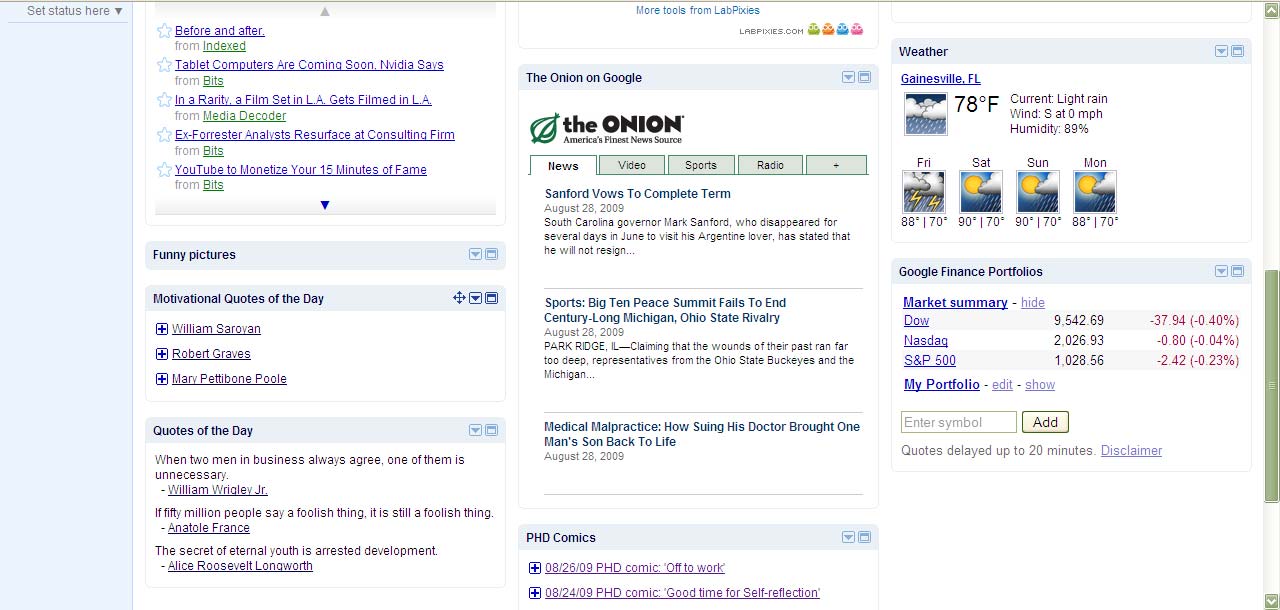The width and height of the screenshot is (1280, 610).
Task: Maximize the Funny pictures gadget
Action: click(x=492, y=255)
